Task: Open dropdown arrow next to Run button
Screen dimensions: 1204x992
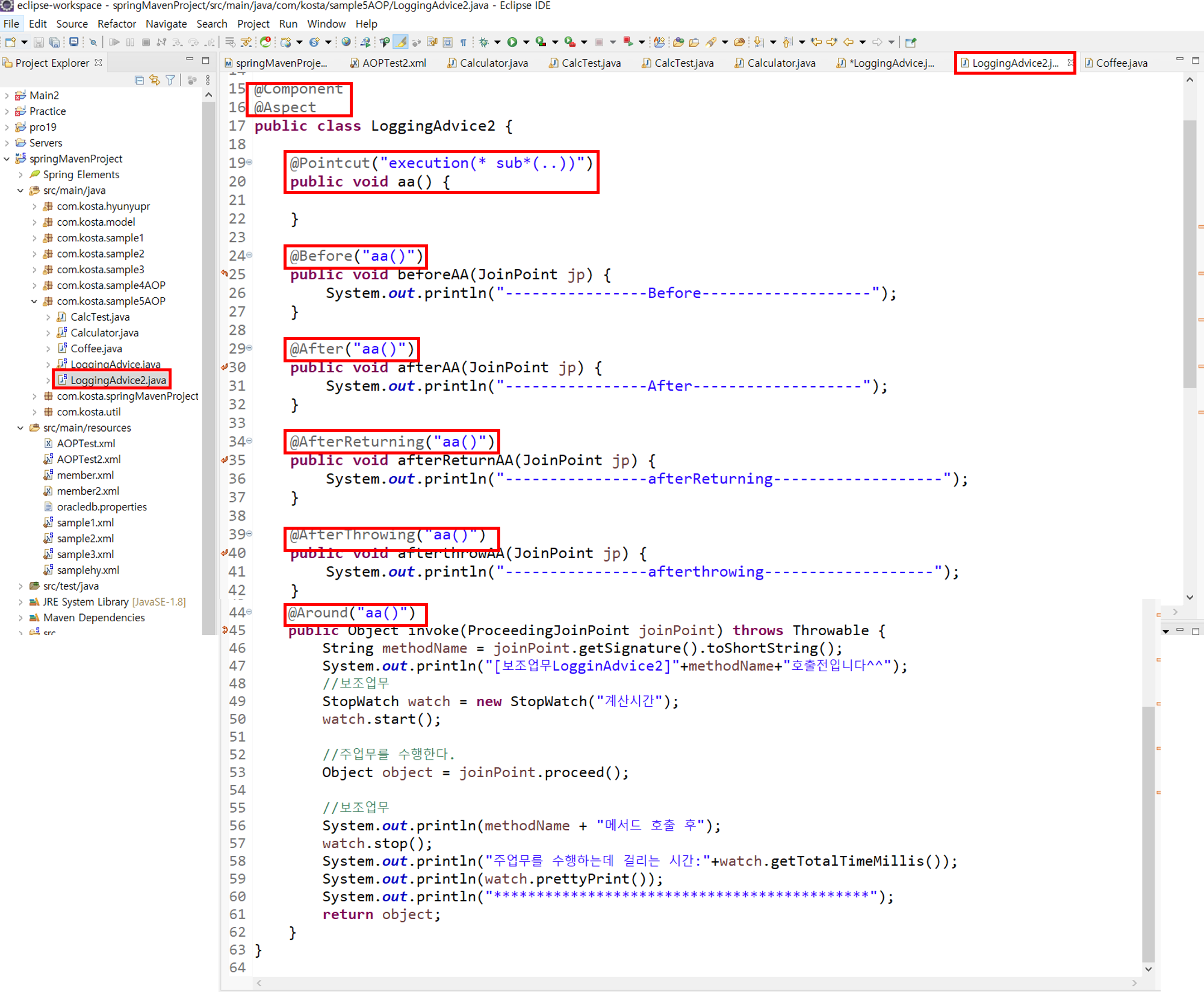Action: [x=526, y=42]
